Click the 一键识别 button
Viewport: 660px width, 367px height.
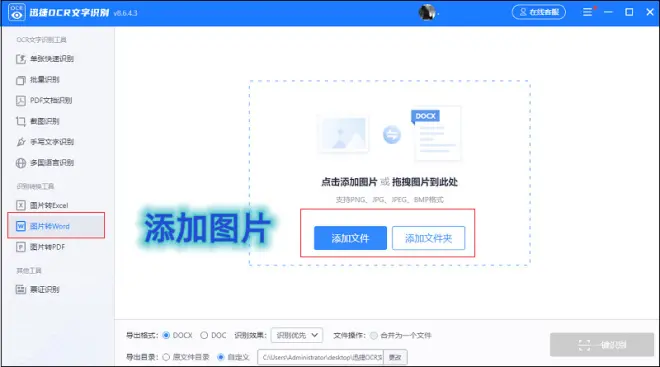pos(602,345)
